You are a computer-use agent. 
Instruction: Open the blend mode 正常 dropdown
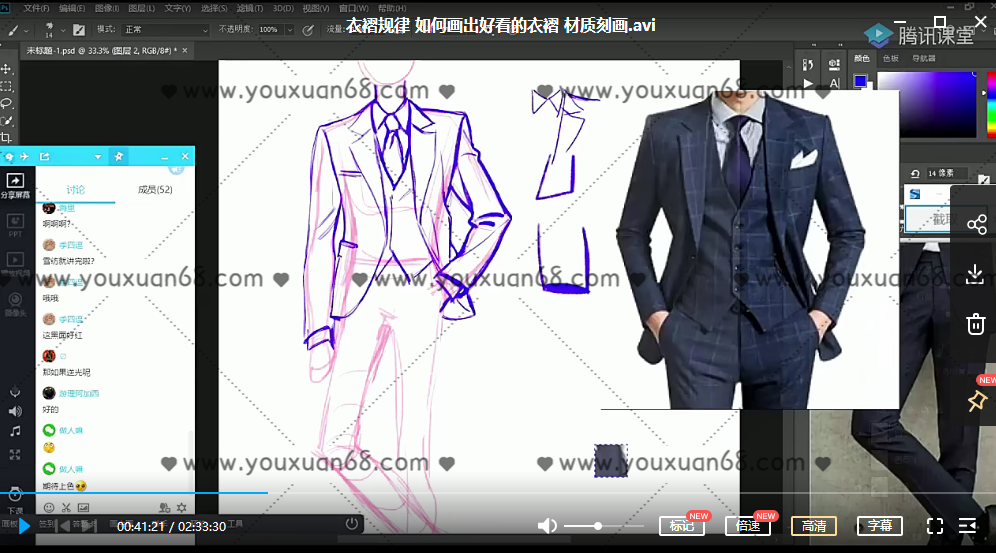click(x=165, y=30)
